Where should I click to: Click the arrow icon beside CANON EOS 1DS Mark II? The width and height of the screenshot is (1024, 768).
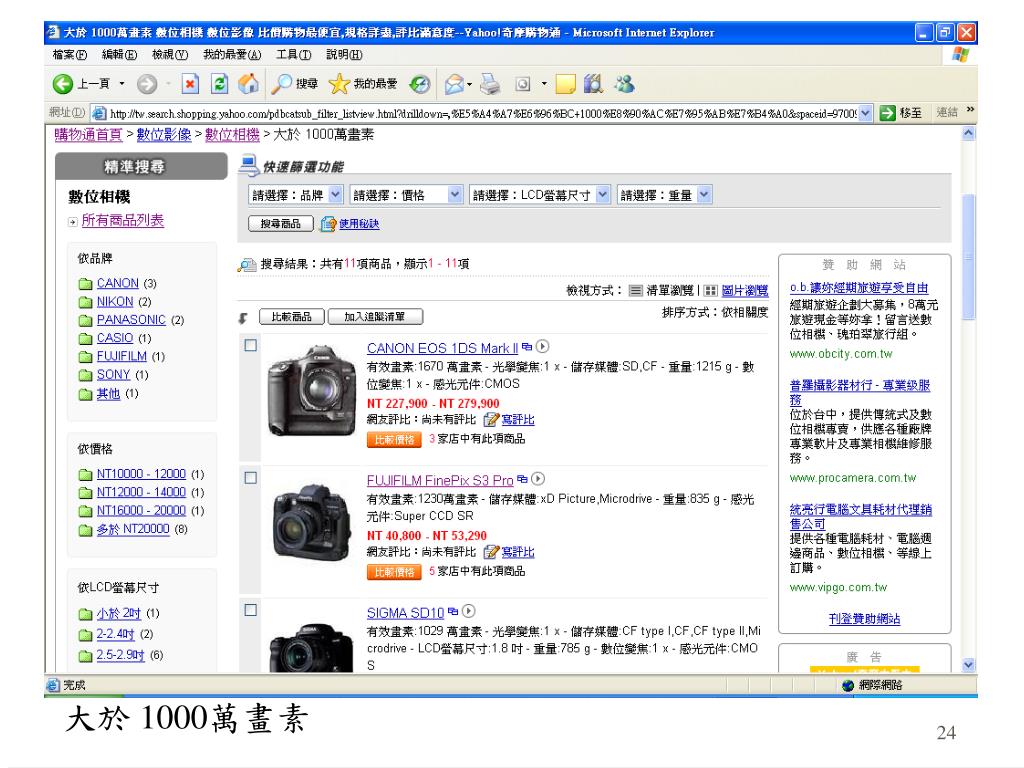542,347
